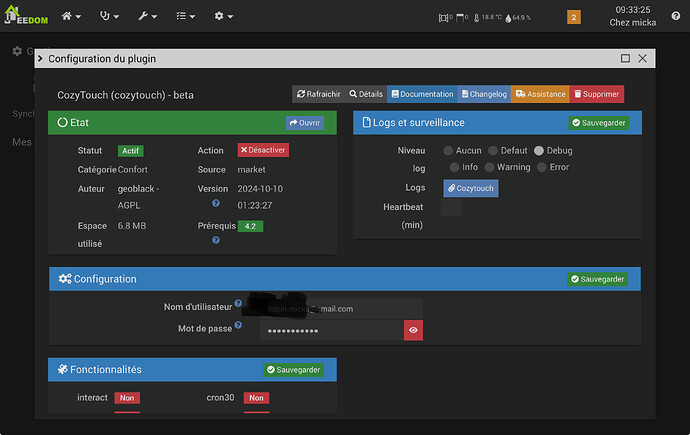This screenshot has width=690, height=435.
Task: Click the Mot de passe input field
Action: pyautogui.click(x=332, y=330)
